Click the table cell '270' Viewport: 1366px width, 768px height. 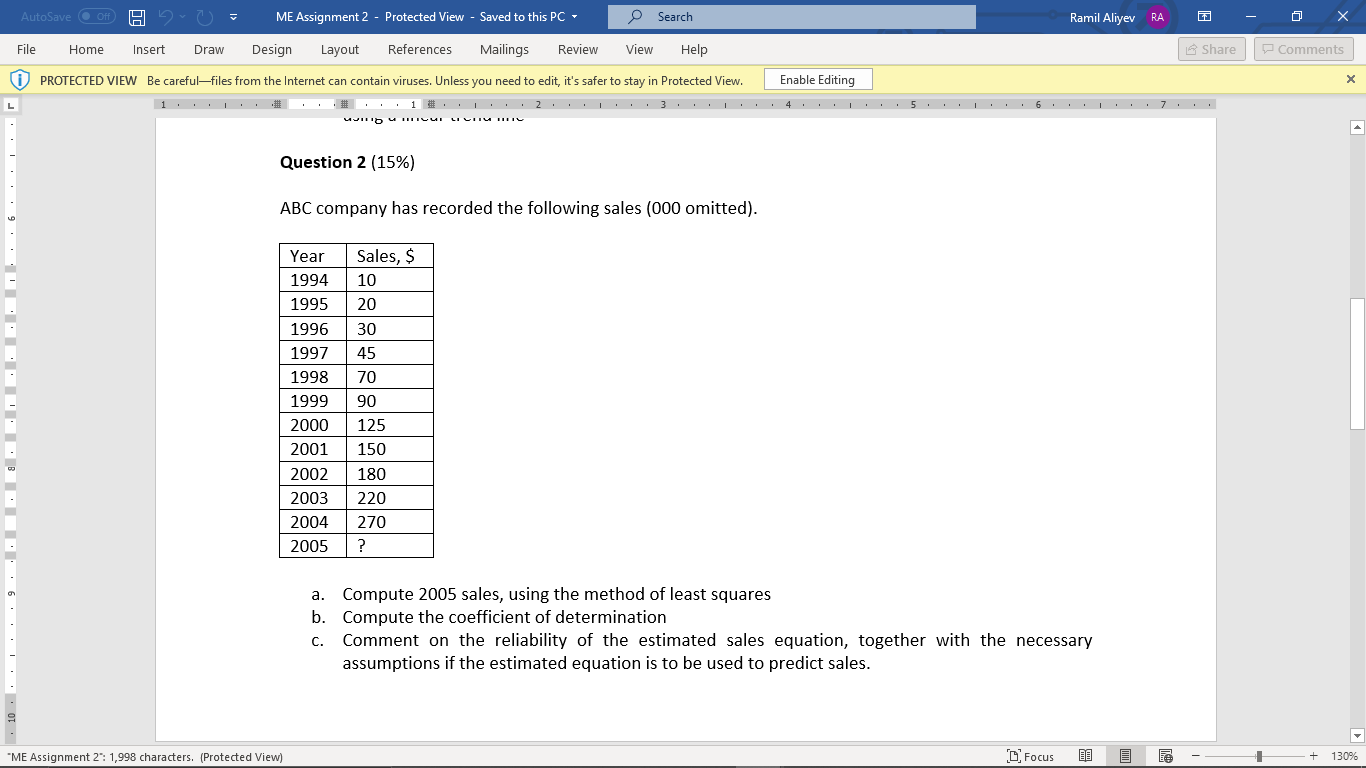coord(390,522)
